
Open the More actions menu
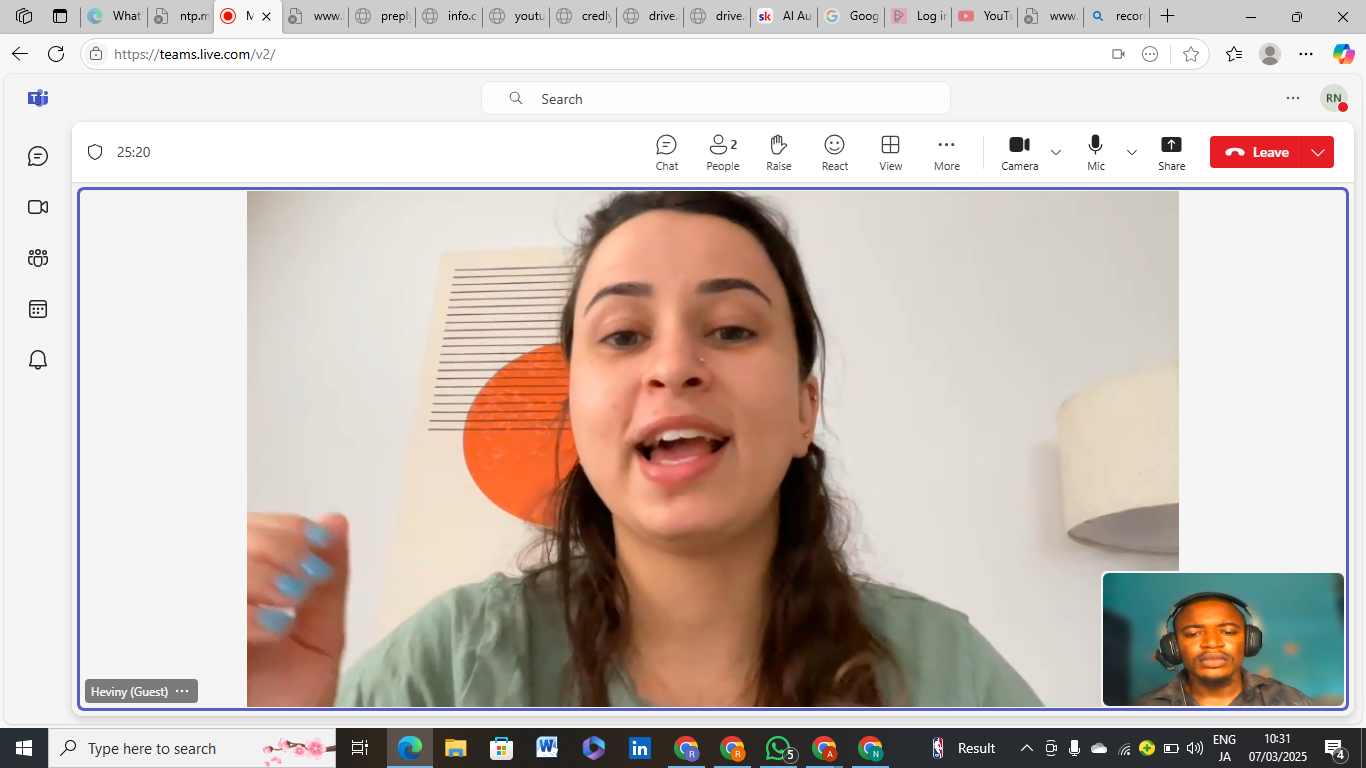pos(946,152)
